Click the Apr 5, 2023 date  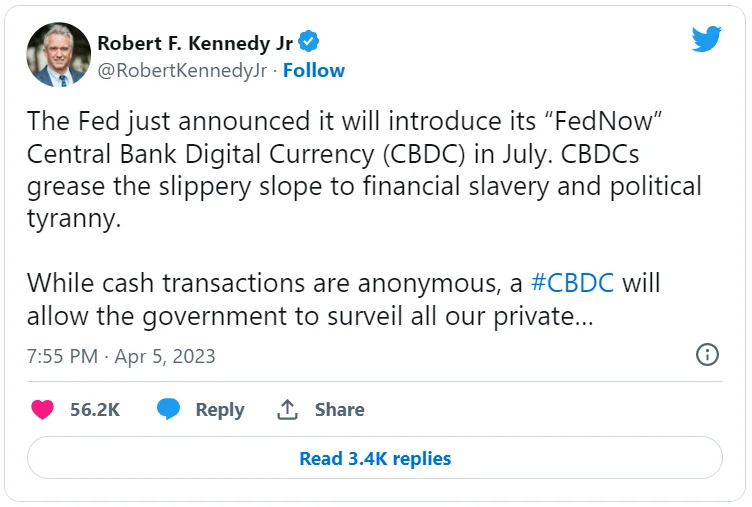(165, 356)
